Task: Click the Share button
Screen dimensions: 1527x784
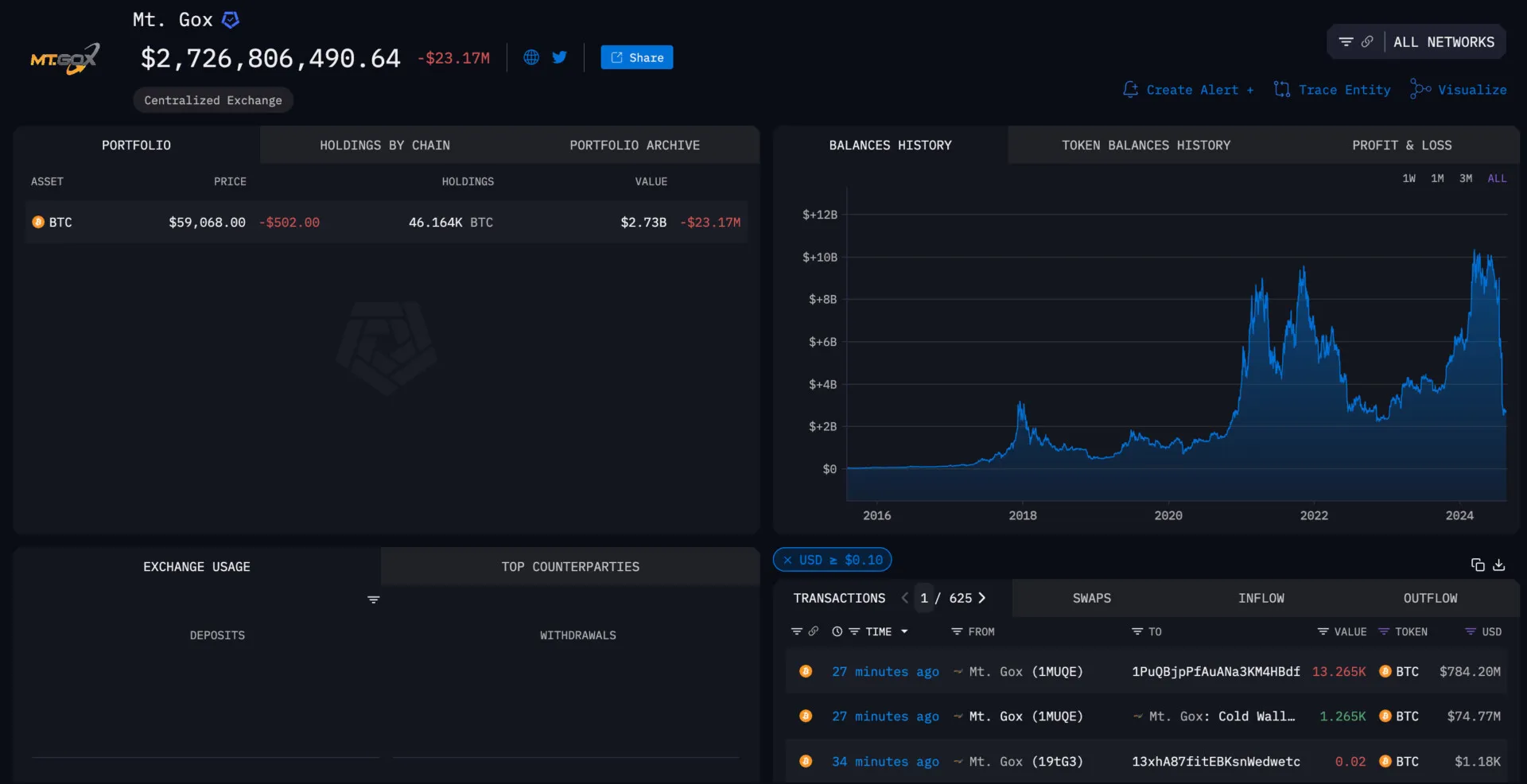Action: click(x=636, y=57)
